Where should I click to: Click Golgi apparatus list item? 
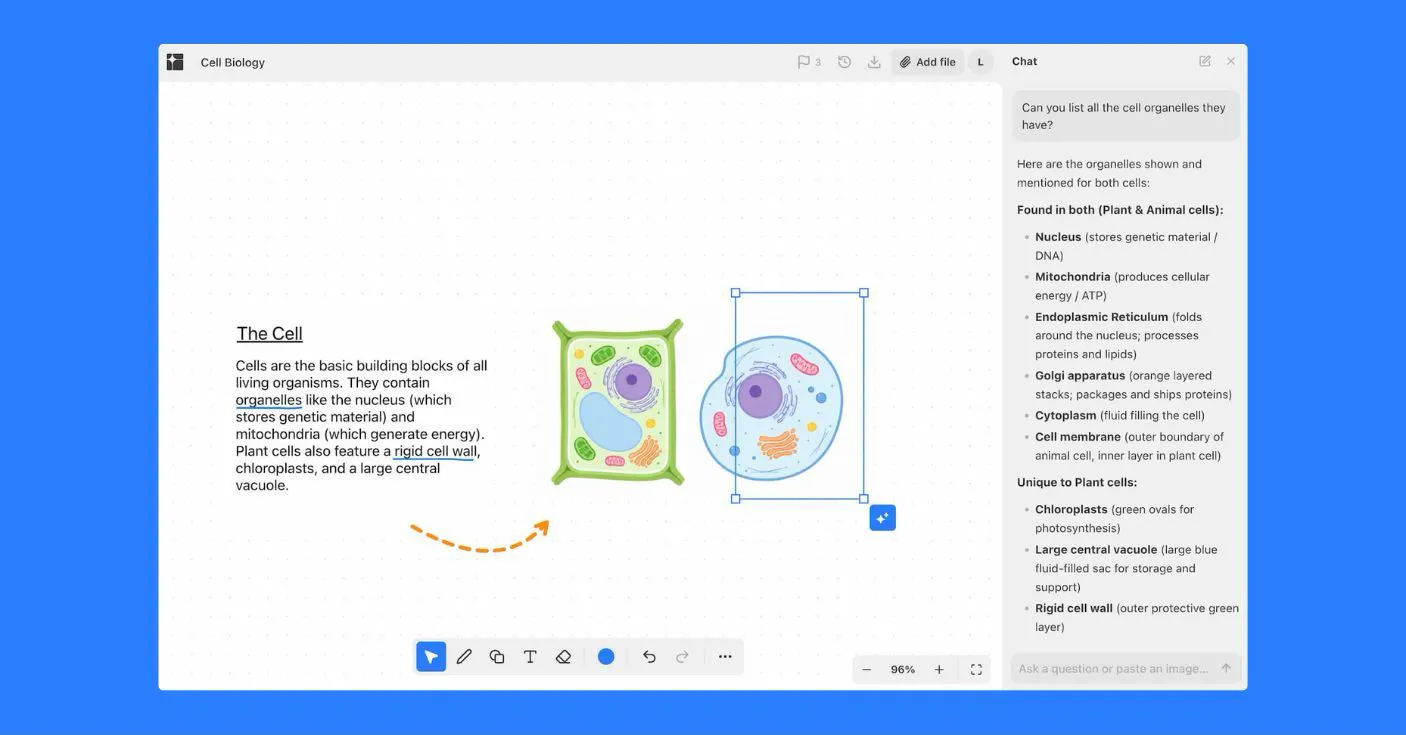(1133, 385)
